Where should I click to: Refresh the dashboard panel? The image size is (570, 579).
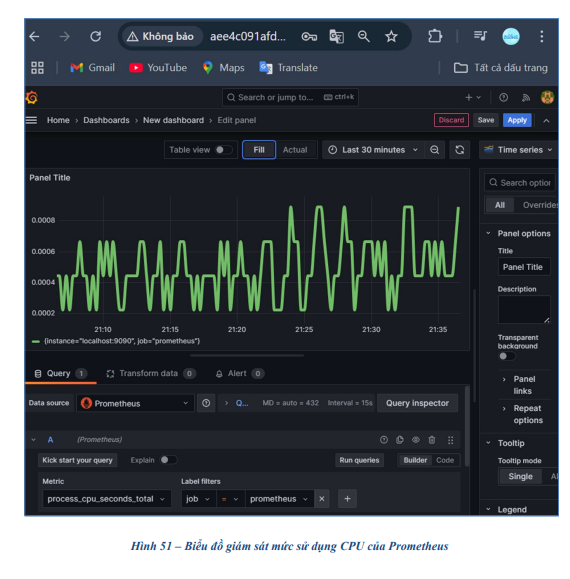pos(459,150)
